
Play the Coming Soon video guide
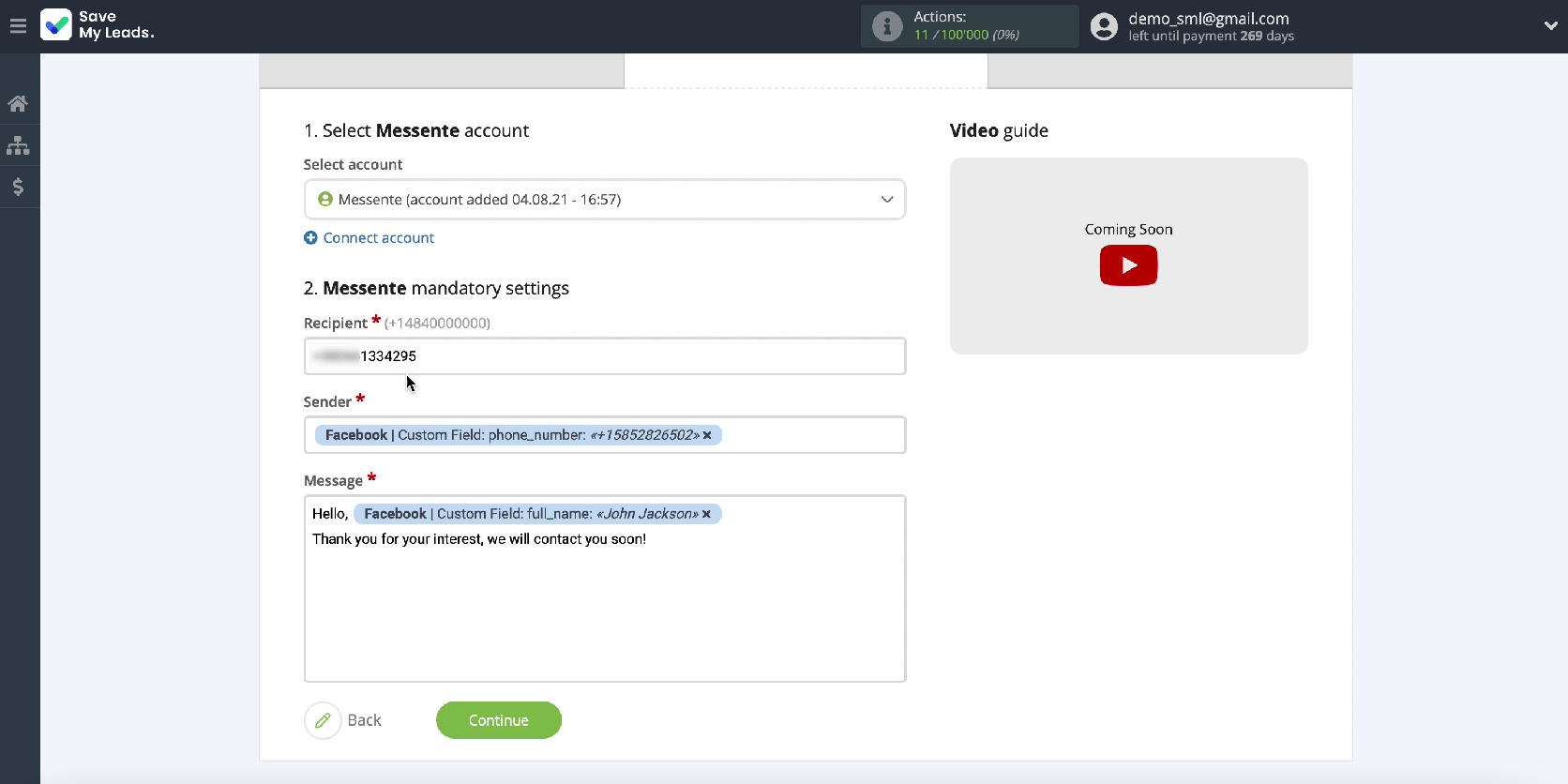pos(1128,265)
